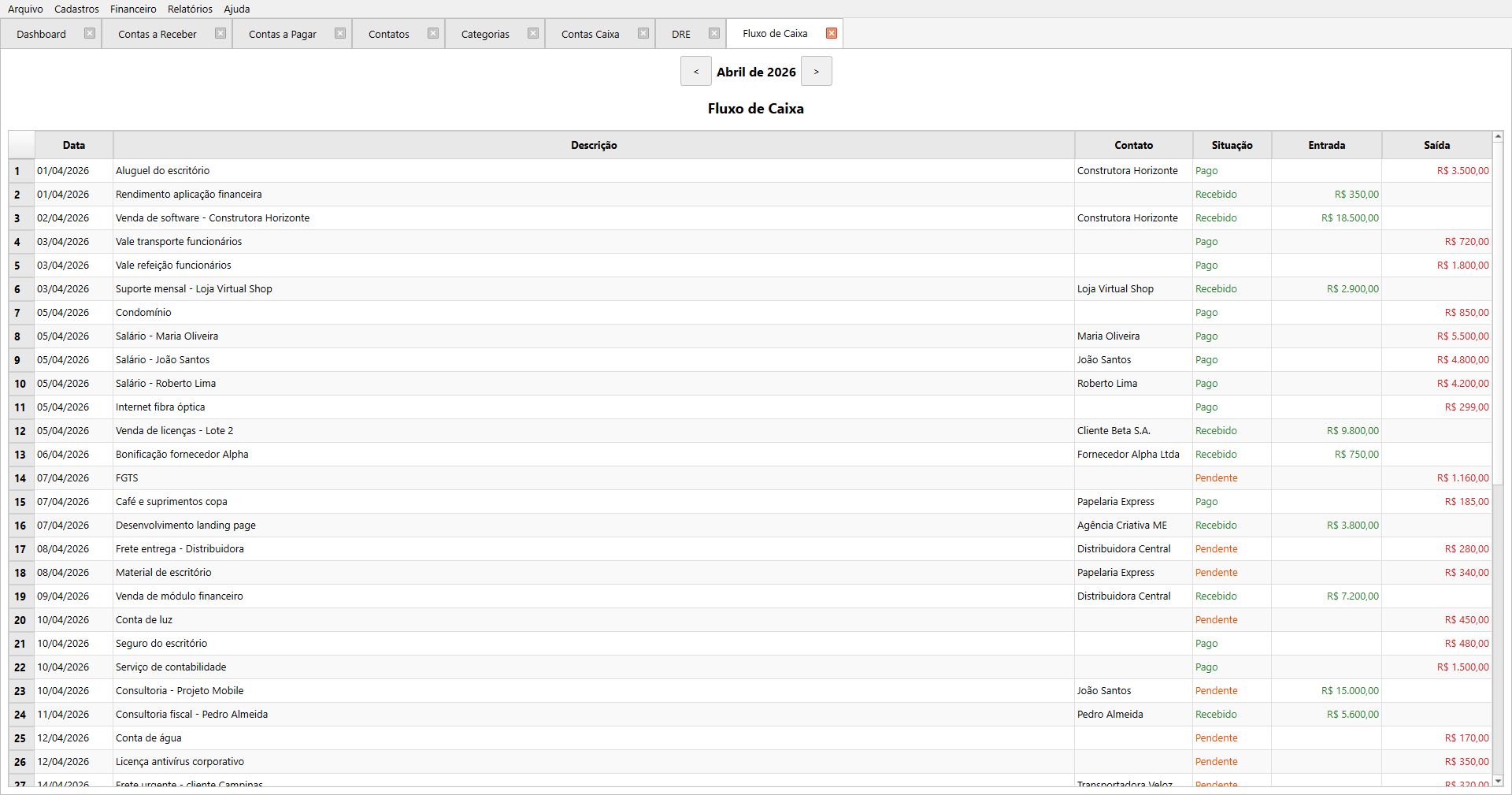Switch to the Dashboard tab
Screen dimensions: 1512x795
pyautogui.click(x=41, y=34)
